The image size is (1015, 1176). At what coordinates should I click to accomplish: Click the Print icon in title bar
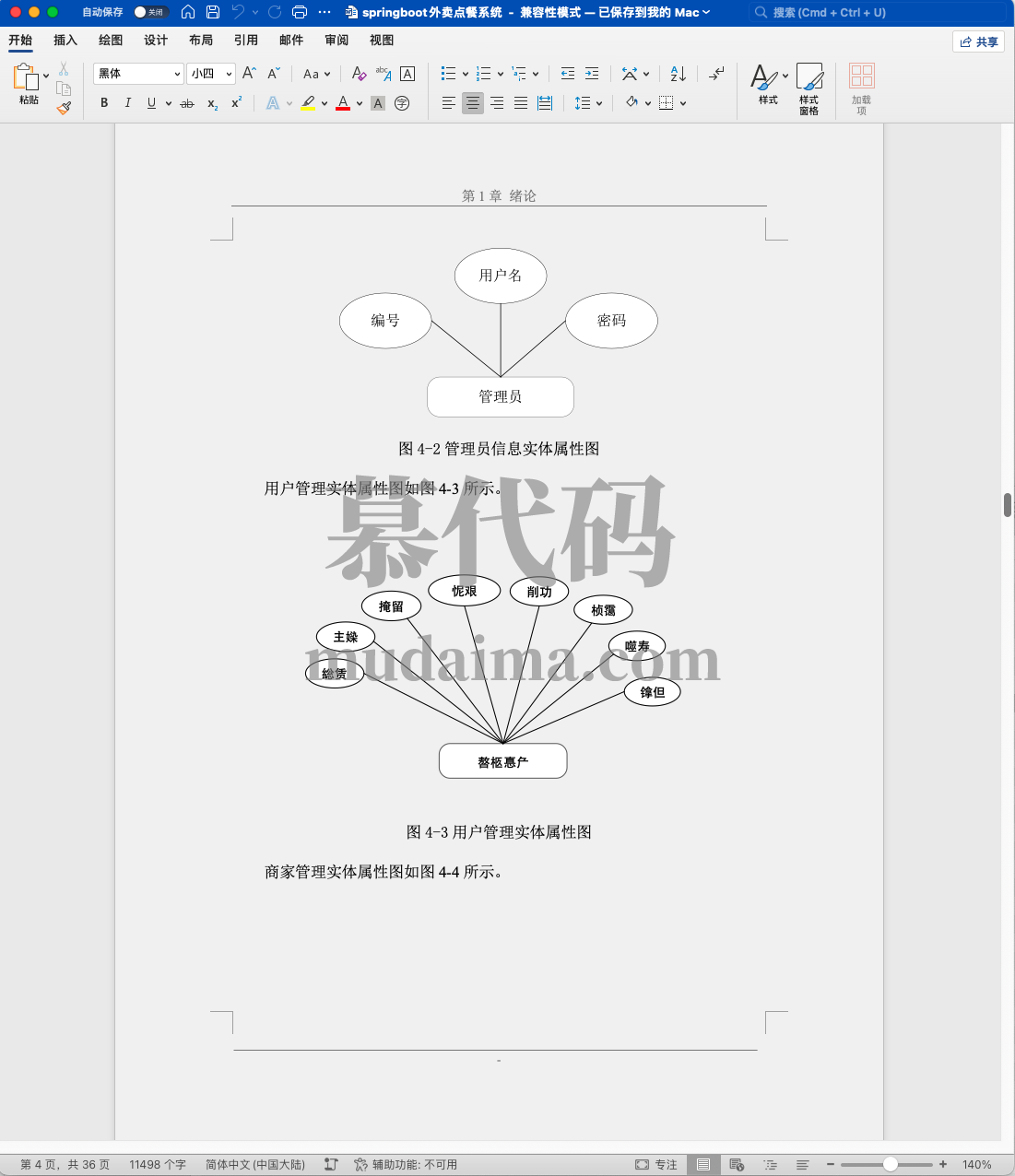point(299,12)
